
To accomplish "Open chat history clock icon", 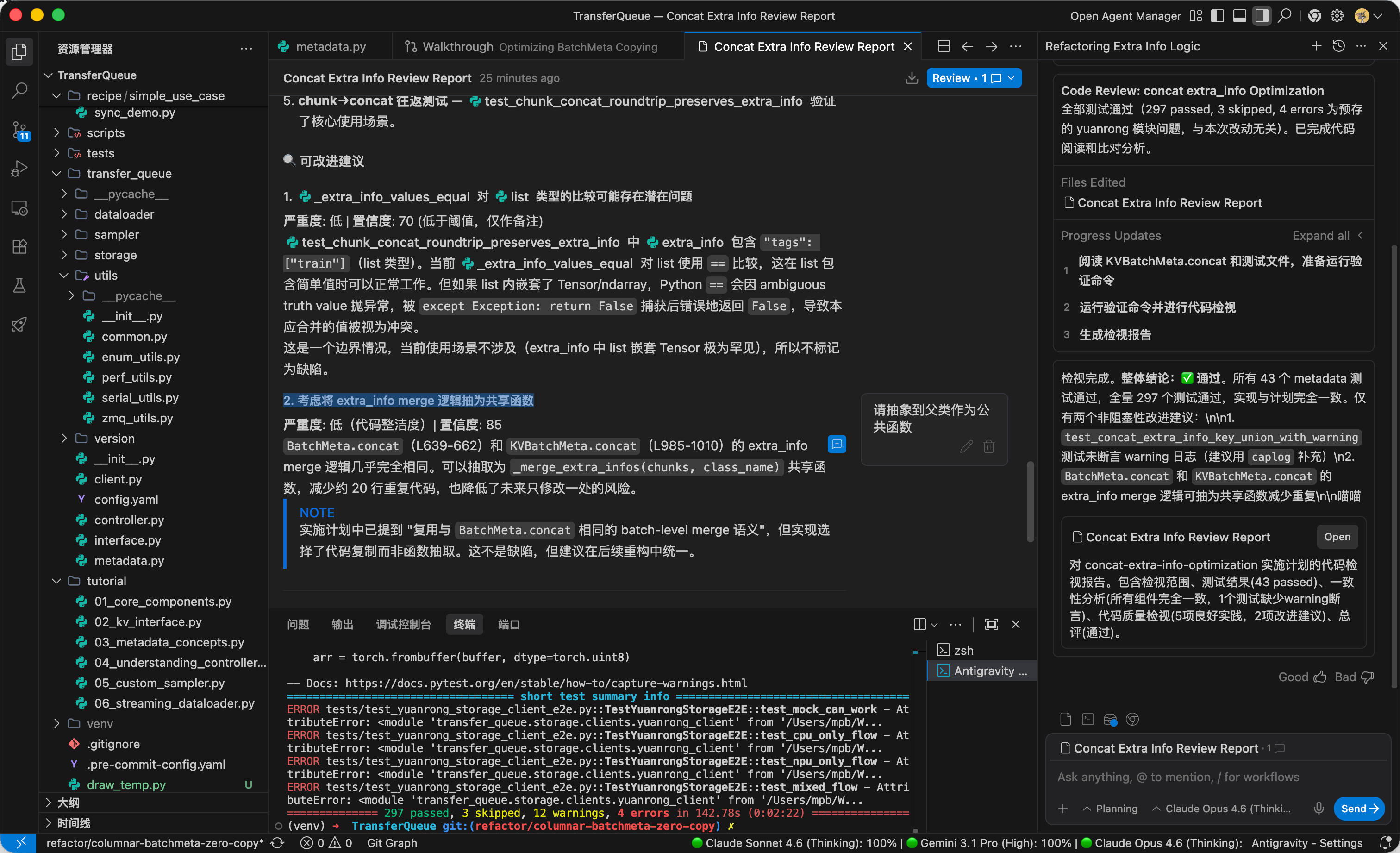I will point(1338,46).
